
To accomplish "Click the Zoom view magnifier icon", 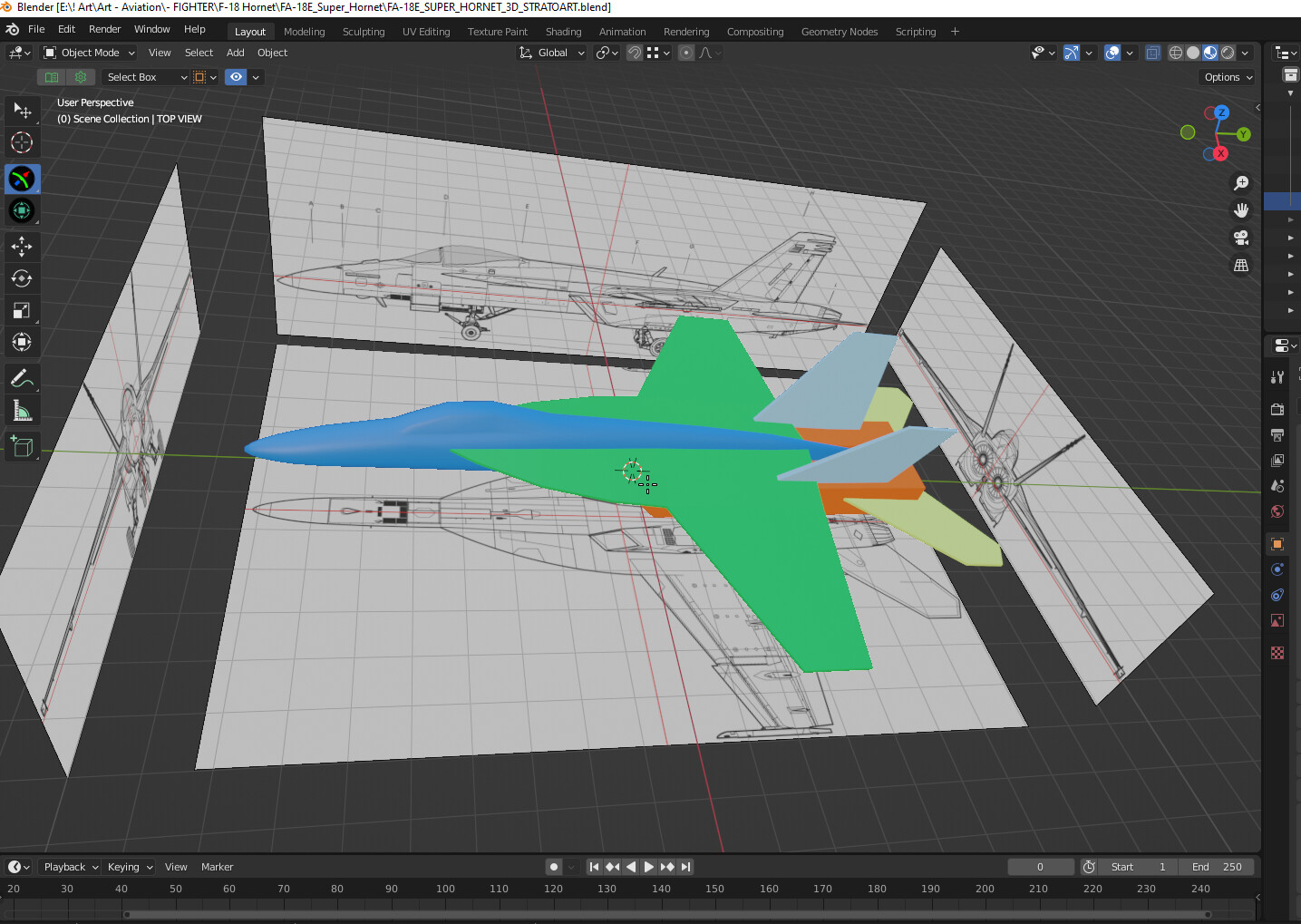I will (x=1241, y=183).
